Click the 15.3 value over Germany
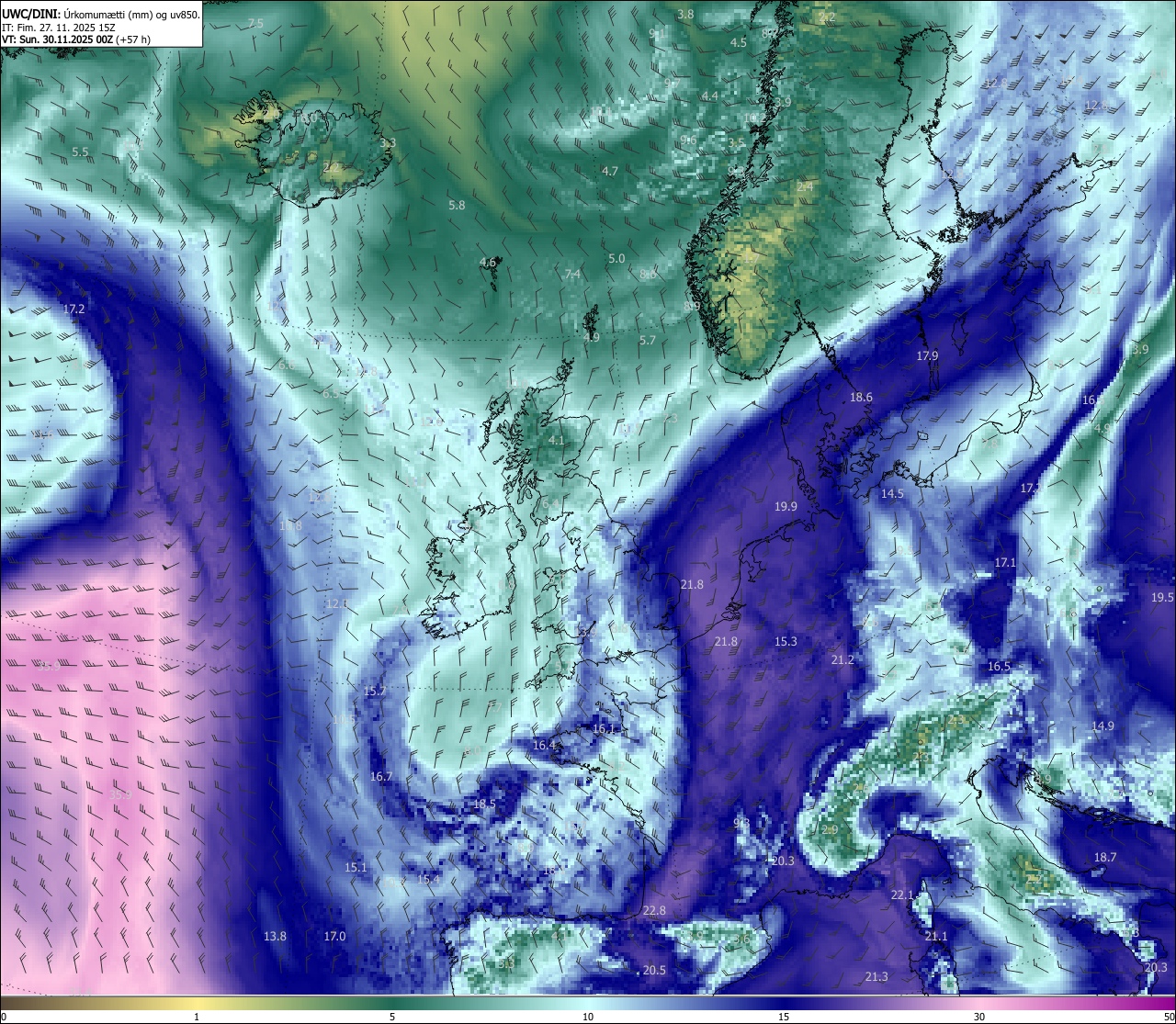The height and width of the screenshot is (1024, 1176). point(786,642)
